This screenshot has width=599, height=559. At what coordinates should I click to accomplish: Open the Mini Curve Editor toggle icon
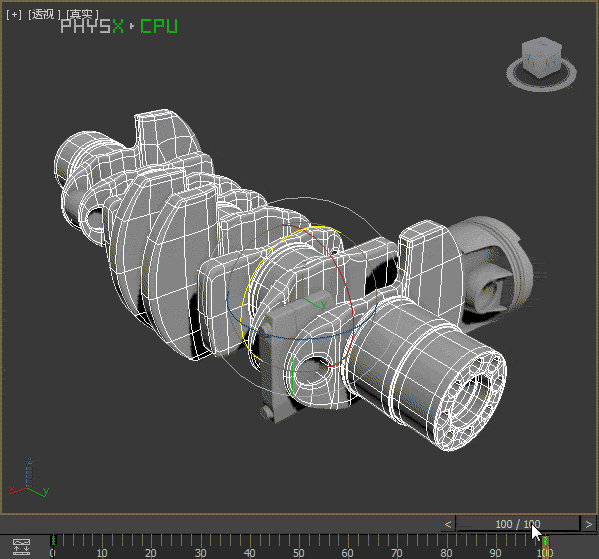click(x=21, y=547)
